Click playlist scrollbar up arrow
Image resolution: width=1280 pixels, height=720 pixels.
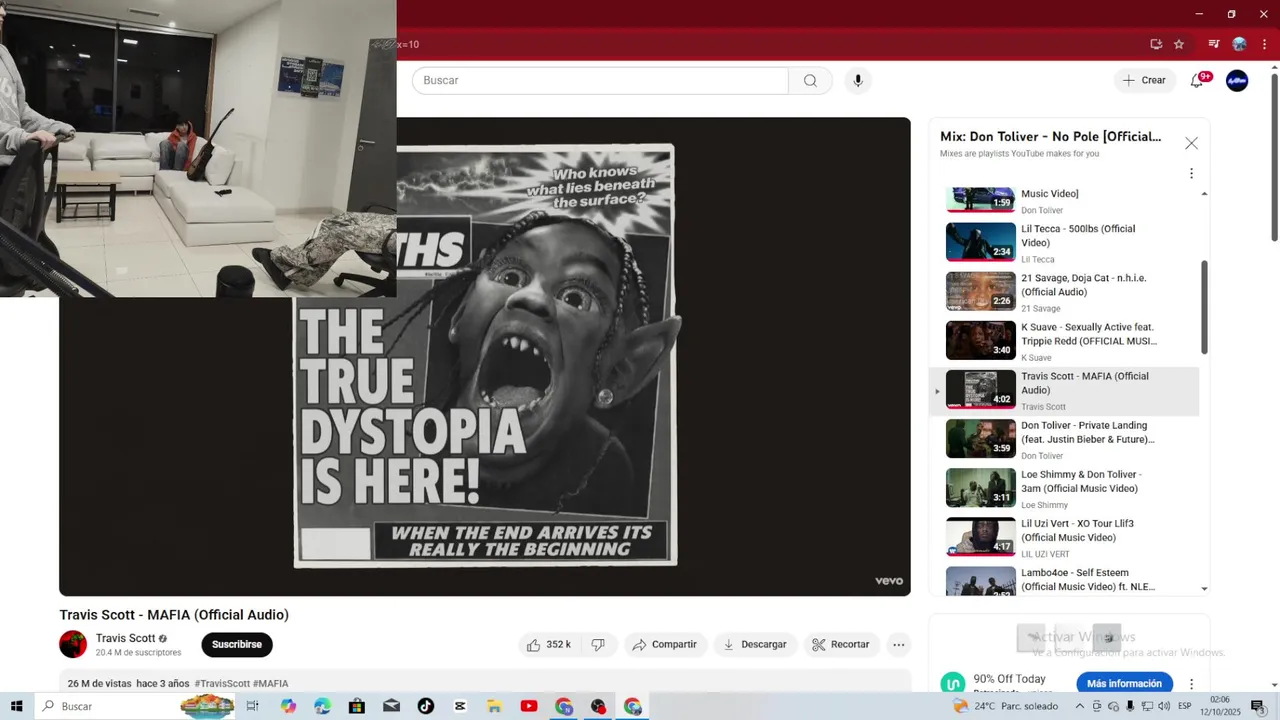(x=1204, y=194)
